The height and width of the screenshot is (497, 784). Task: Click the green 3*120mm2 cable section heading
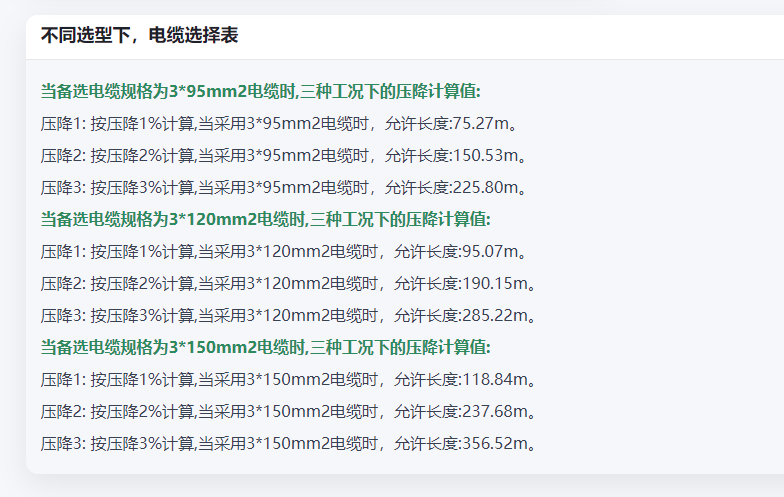(x=265, y=220)
